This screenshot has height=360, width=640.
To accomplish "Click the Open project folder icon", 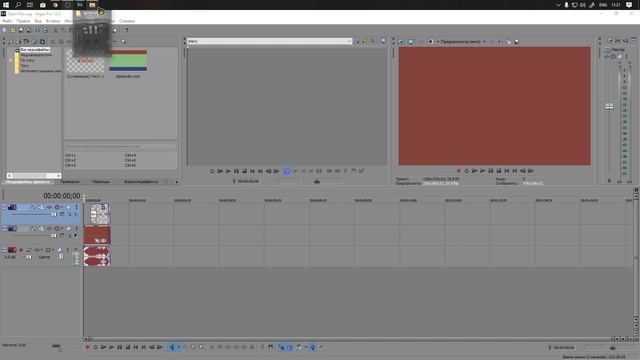I will coord(13,31).
